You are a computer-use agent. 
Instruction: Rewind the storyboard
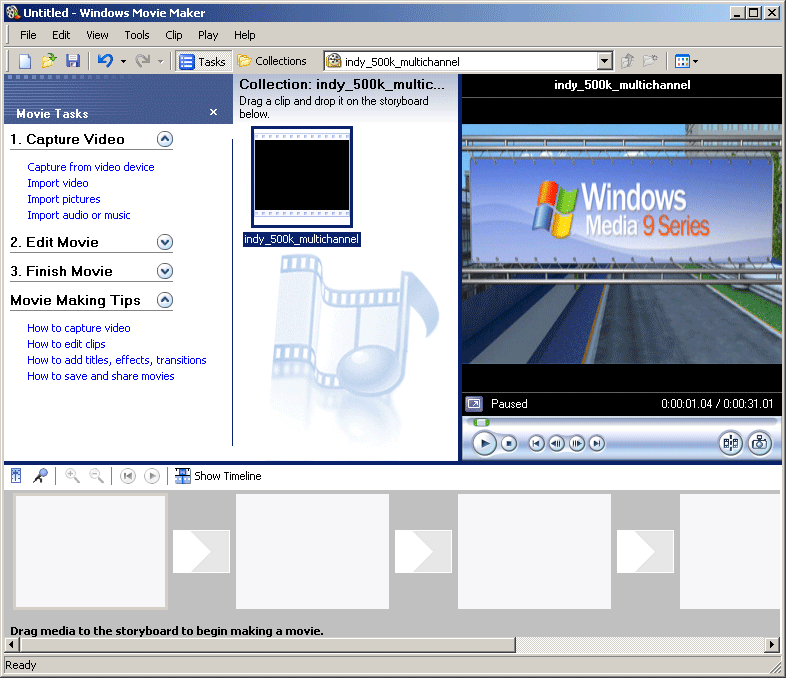[x=128, y=476]
